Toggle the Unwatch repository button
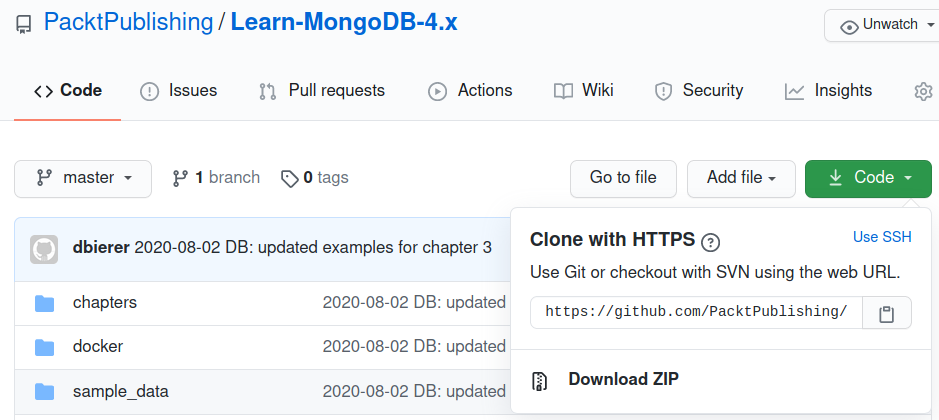The image size is (939, 420). pyautogui.click(x=880, y=25)
